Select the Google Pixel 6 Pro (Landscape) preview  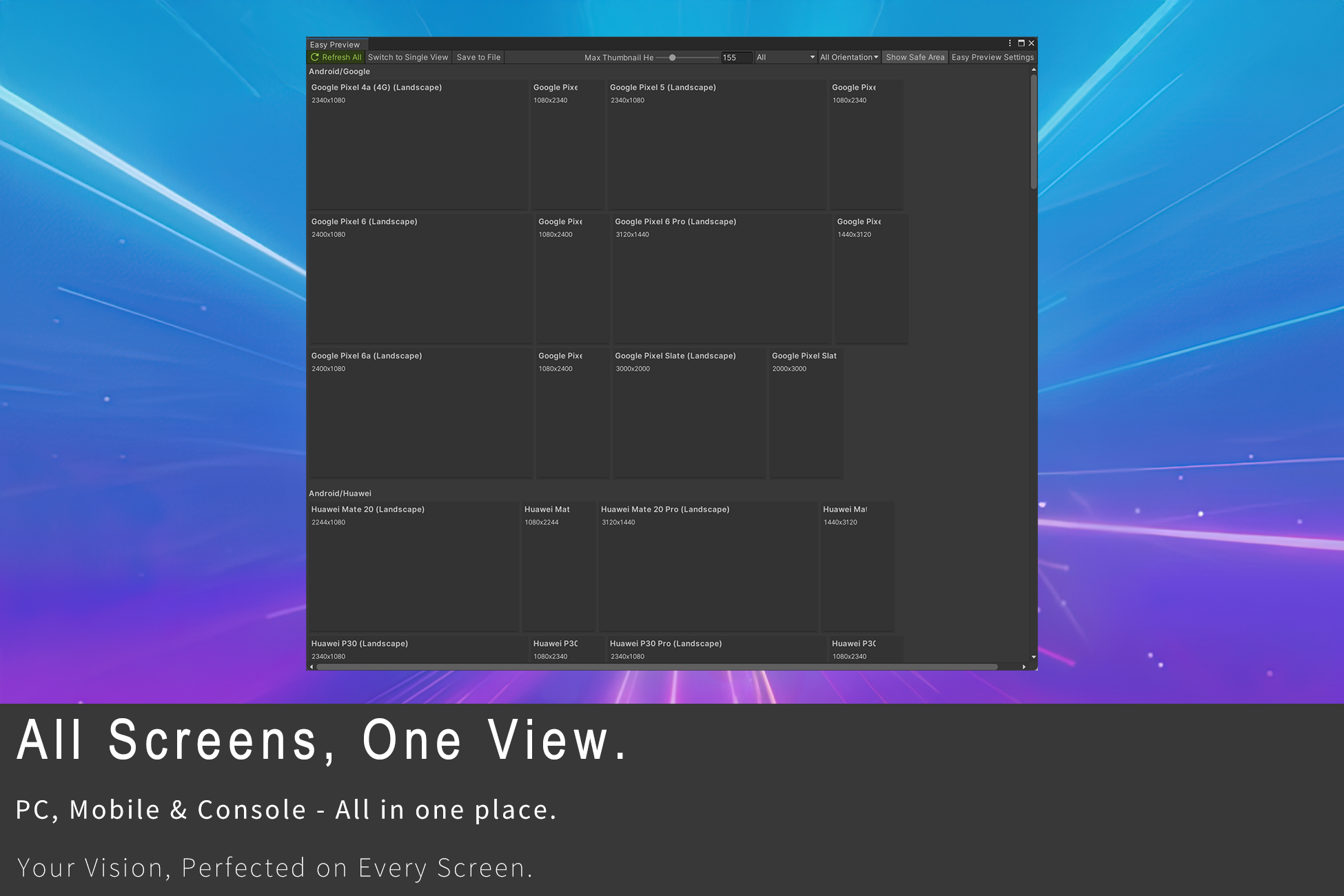(721, 279)
